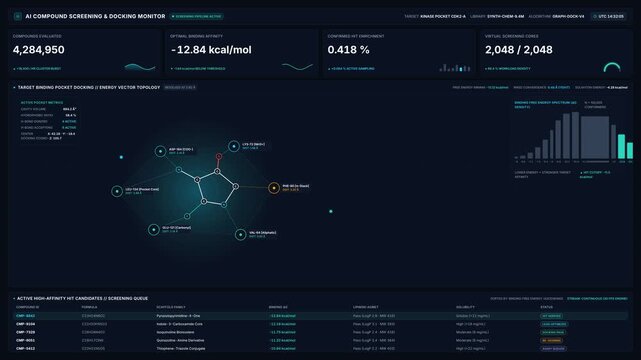Click the red oxygen atom on the ligand

tap(219, 156)
